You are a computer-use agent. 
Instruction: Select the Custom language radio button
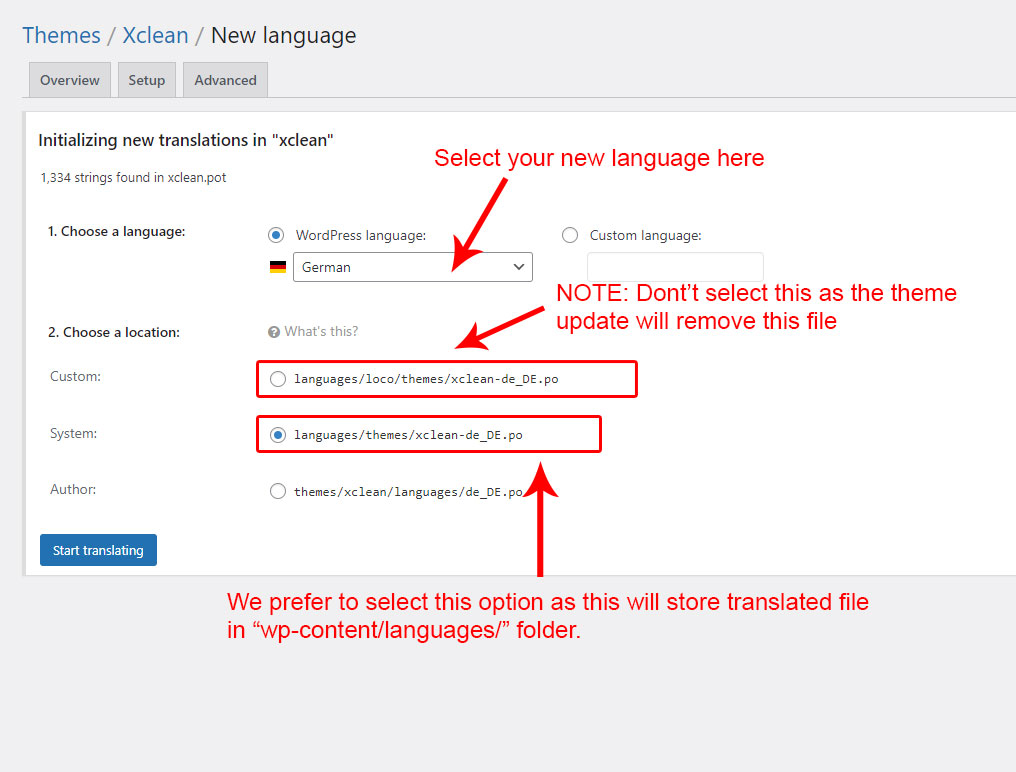[x=570, y=235]
